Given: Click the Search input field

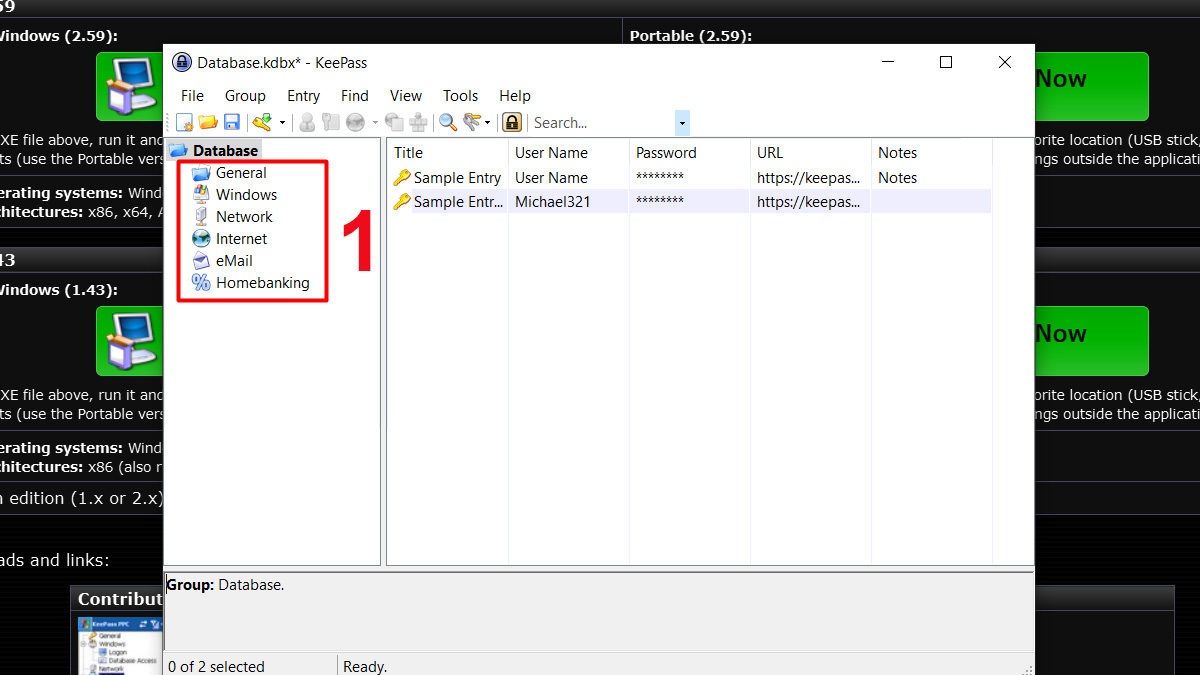Looking at the screenshot, I should click(602, 123).
